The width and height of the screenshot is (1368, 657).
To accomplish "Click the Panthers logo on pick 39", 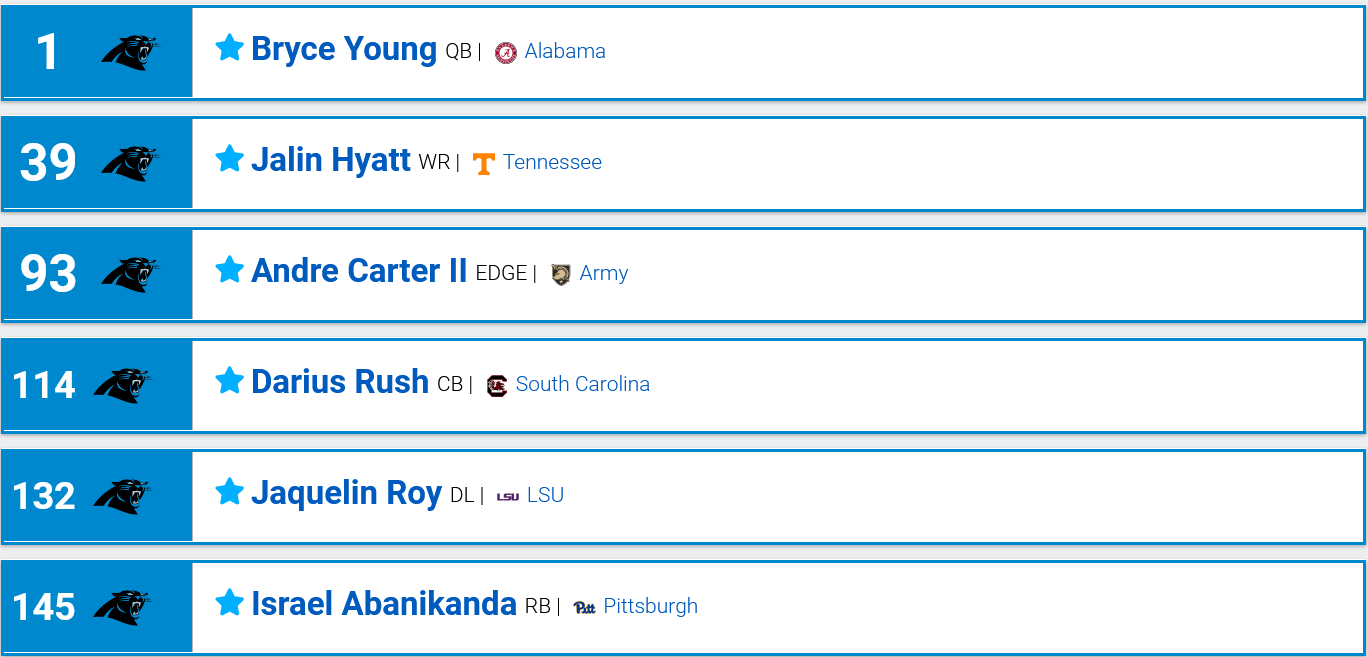I will (x=130, y=163).
